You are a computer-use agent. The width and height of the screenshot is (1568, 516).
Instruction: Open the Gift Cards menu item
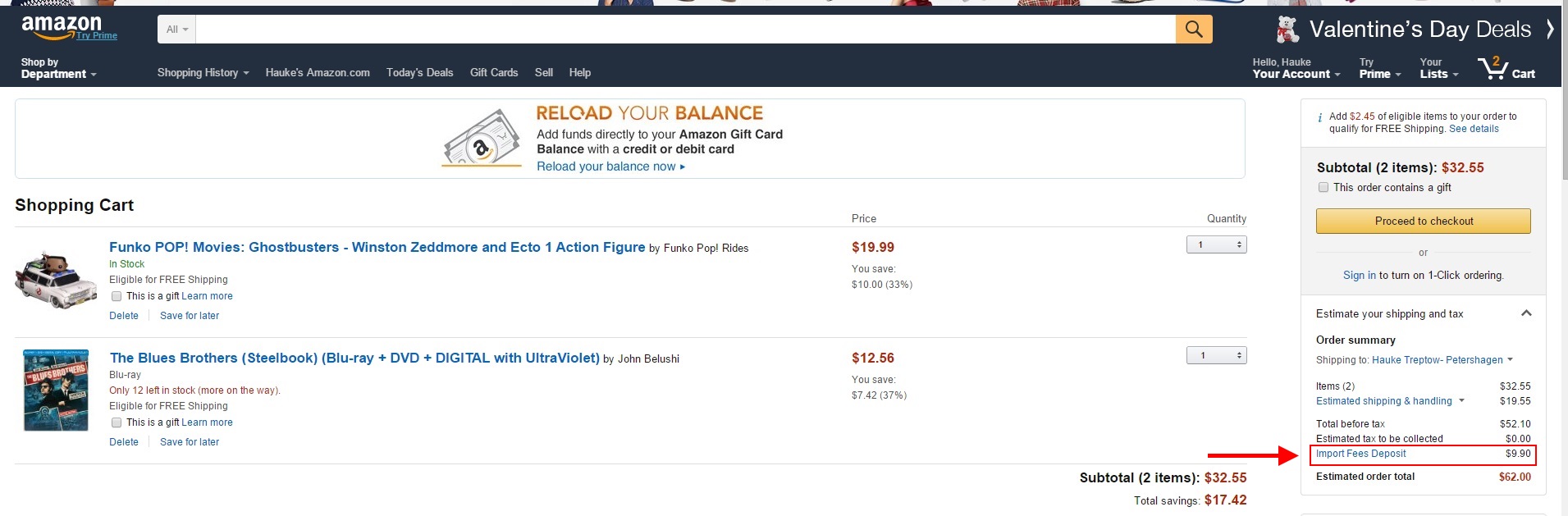pos(494,72)
